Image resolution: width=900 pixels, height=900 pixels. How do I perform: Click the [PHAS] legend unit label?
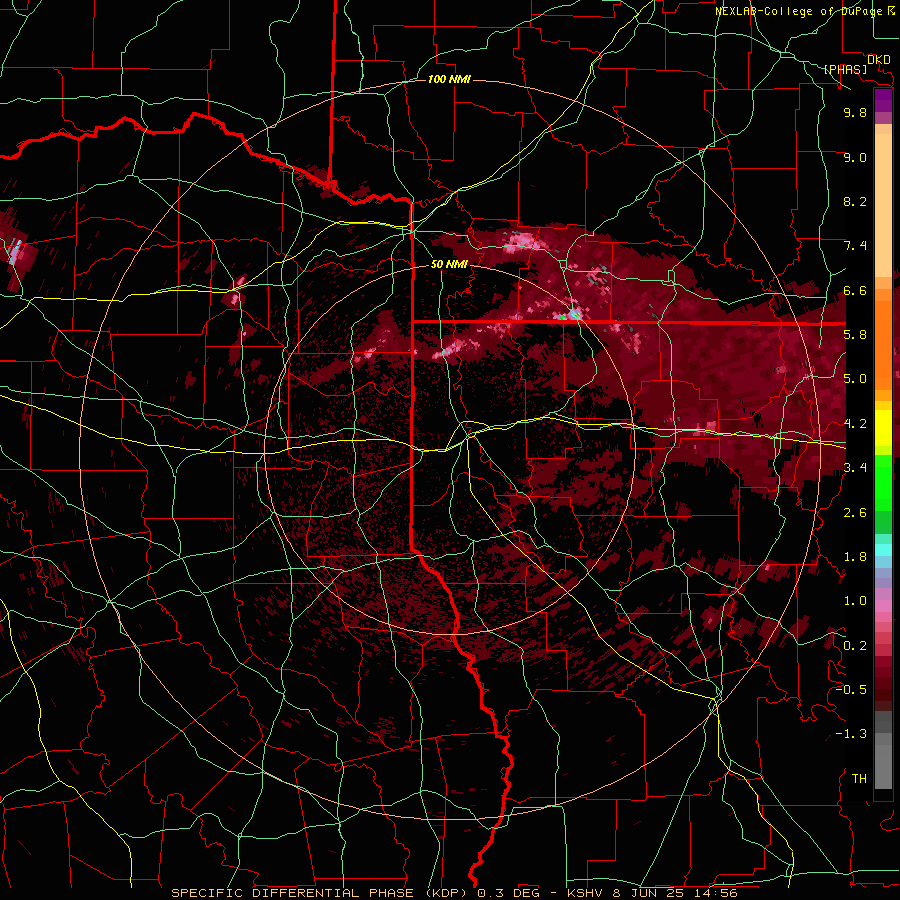(845, 70)
